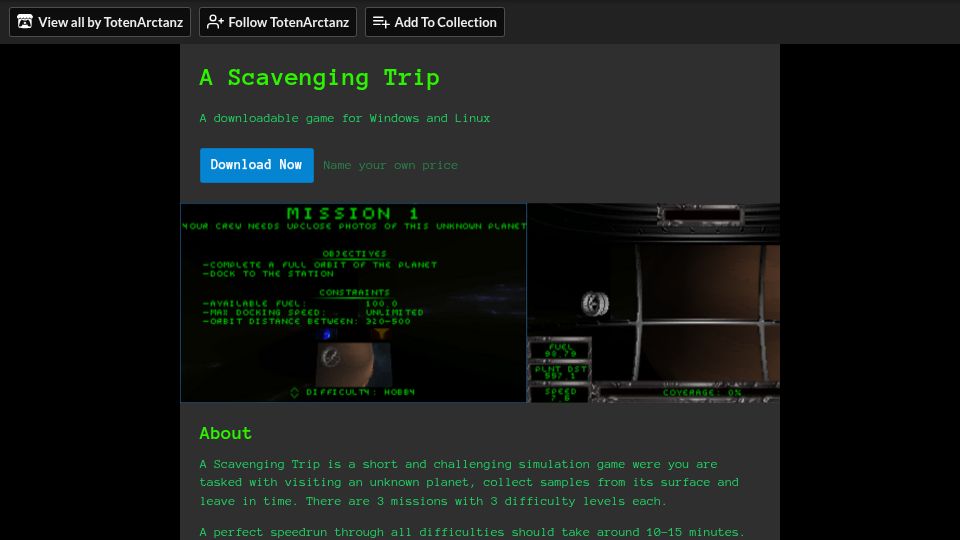Click the follow user icon
This screenshot has width=960, height=540.
215,22
